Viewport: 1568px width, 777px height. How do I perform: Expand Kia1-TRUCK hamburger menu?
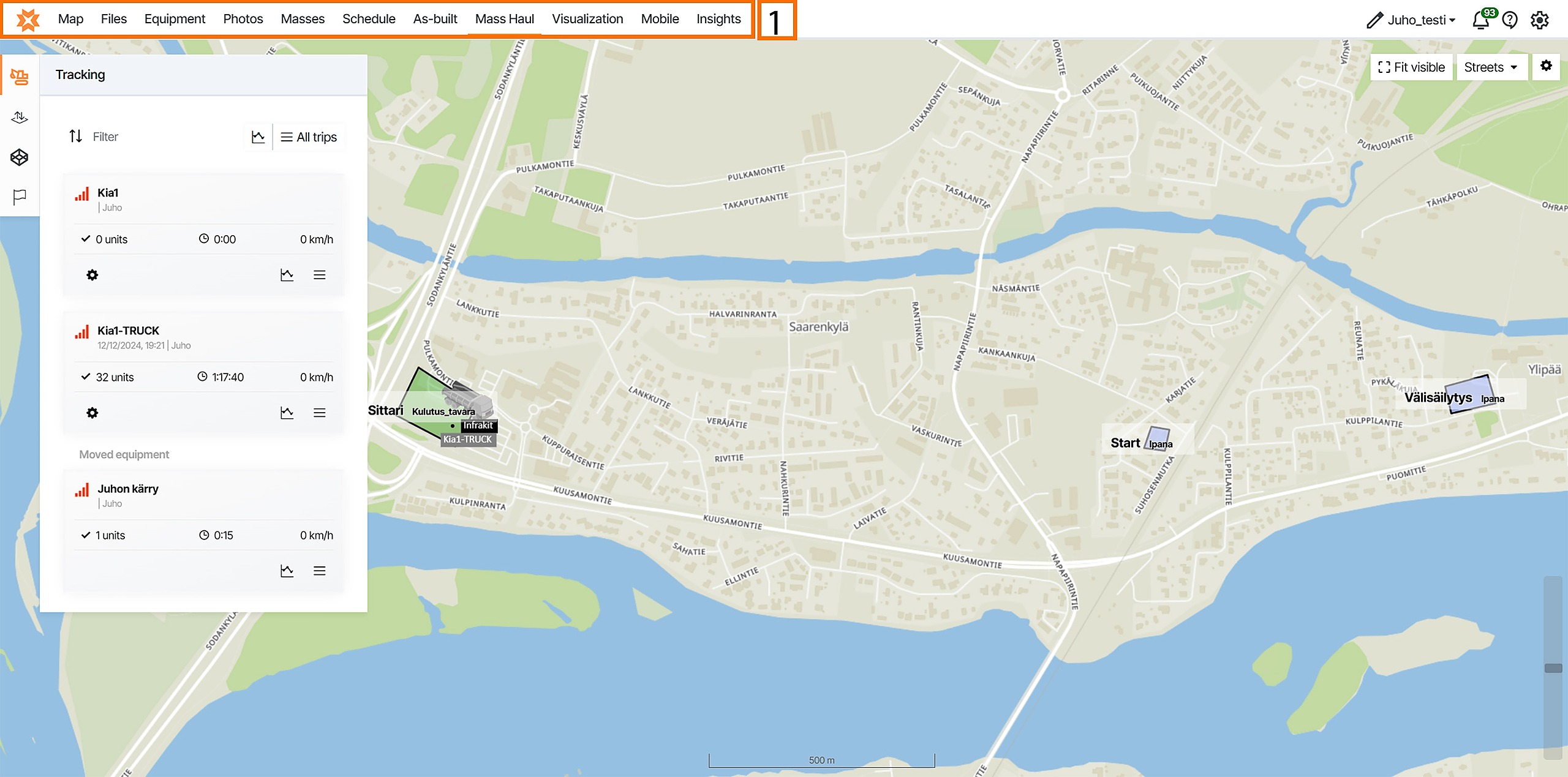coord(319,413)
